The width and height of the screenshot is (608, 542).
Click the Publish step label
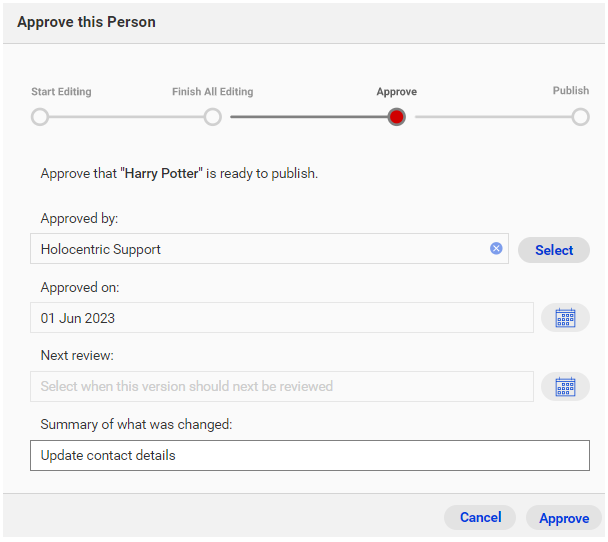[x=570, y=90]
